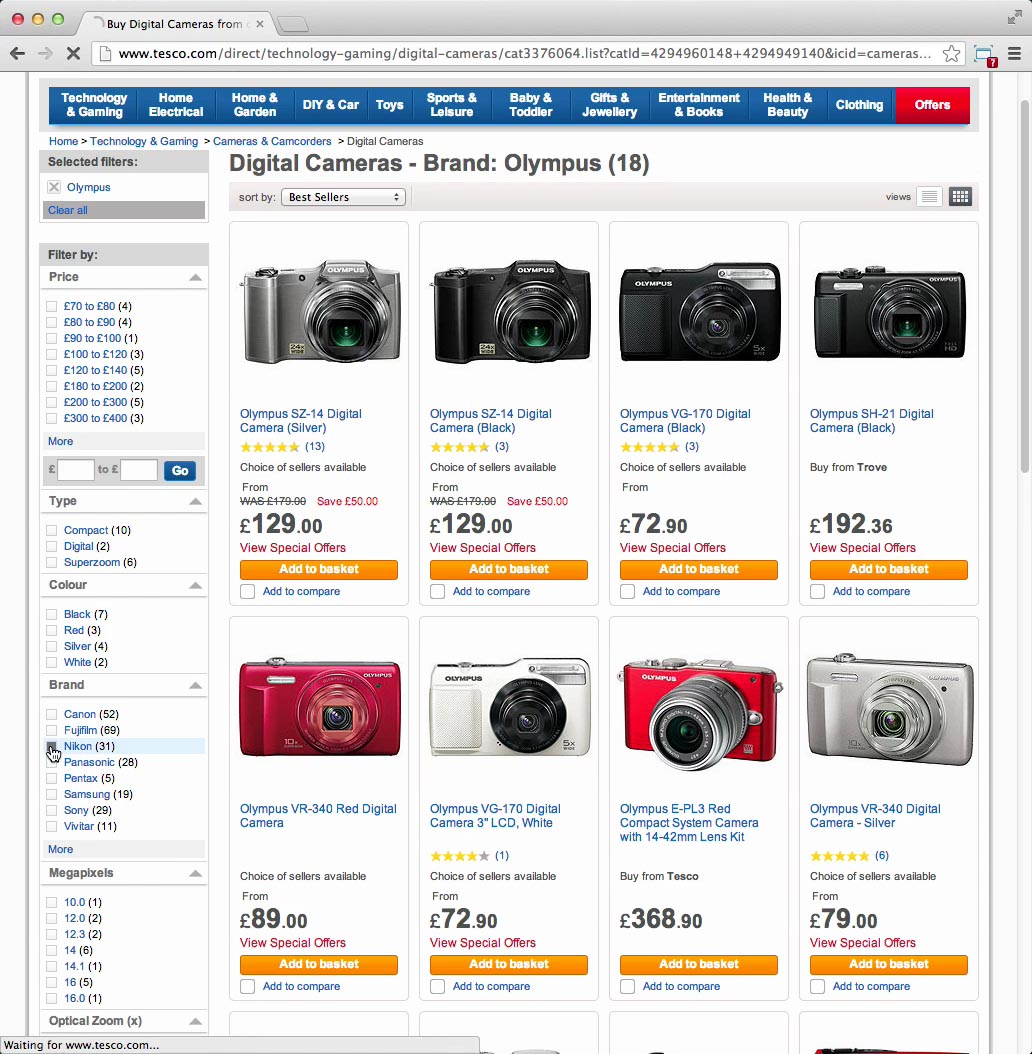Collapse the Price filter section

(195, 278)
